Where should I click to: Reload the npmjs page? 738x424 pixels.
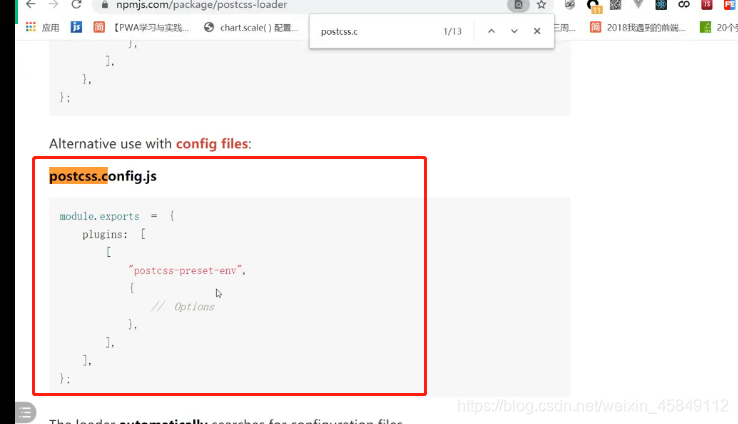pos(76,5)
